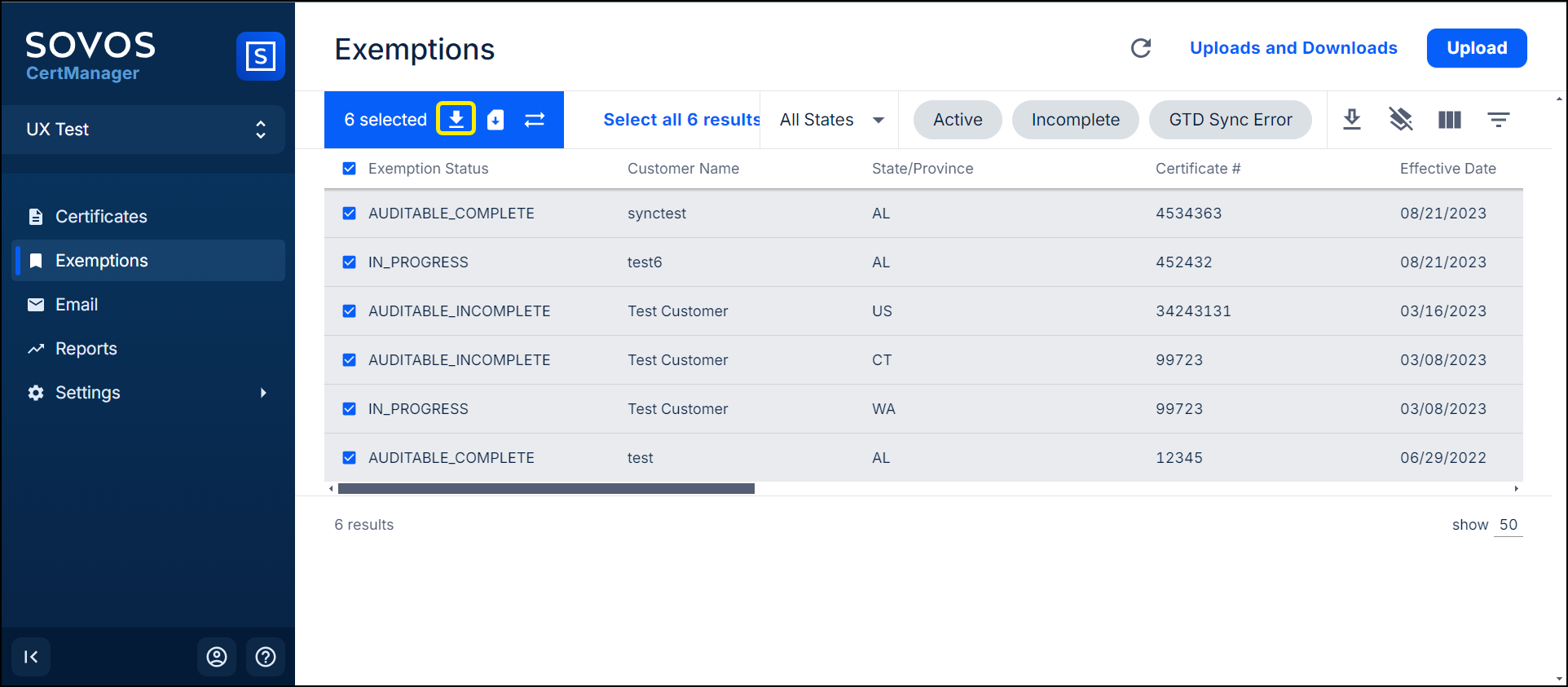Click the highlighted download selected exemptions icon
This screenshot has width=1568, height=687.
(x=456, y=120)
